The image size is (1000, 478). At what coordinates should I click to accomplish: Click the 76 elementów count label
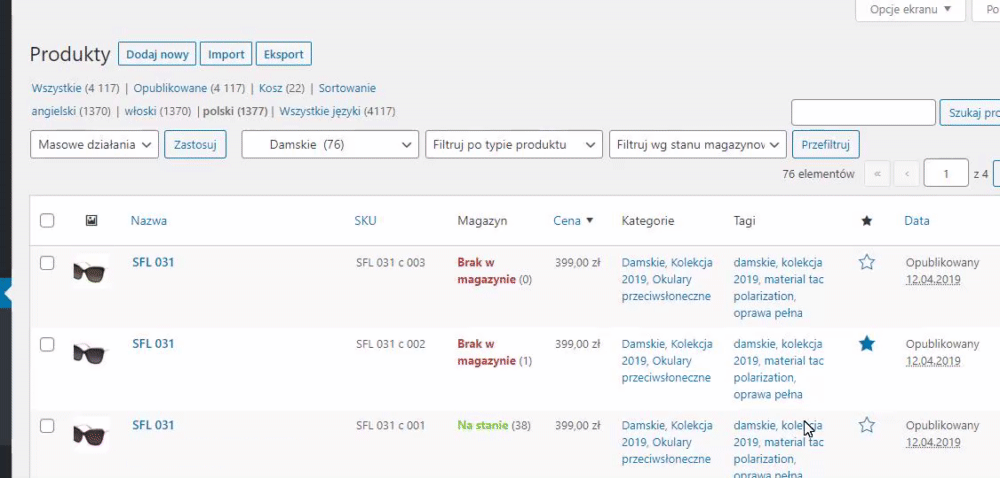tap(818, 174)
